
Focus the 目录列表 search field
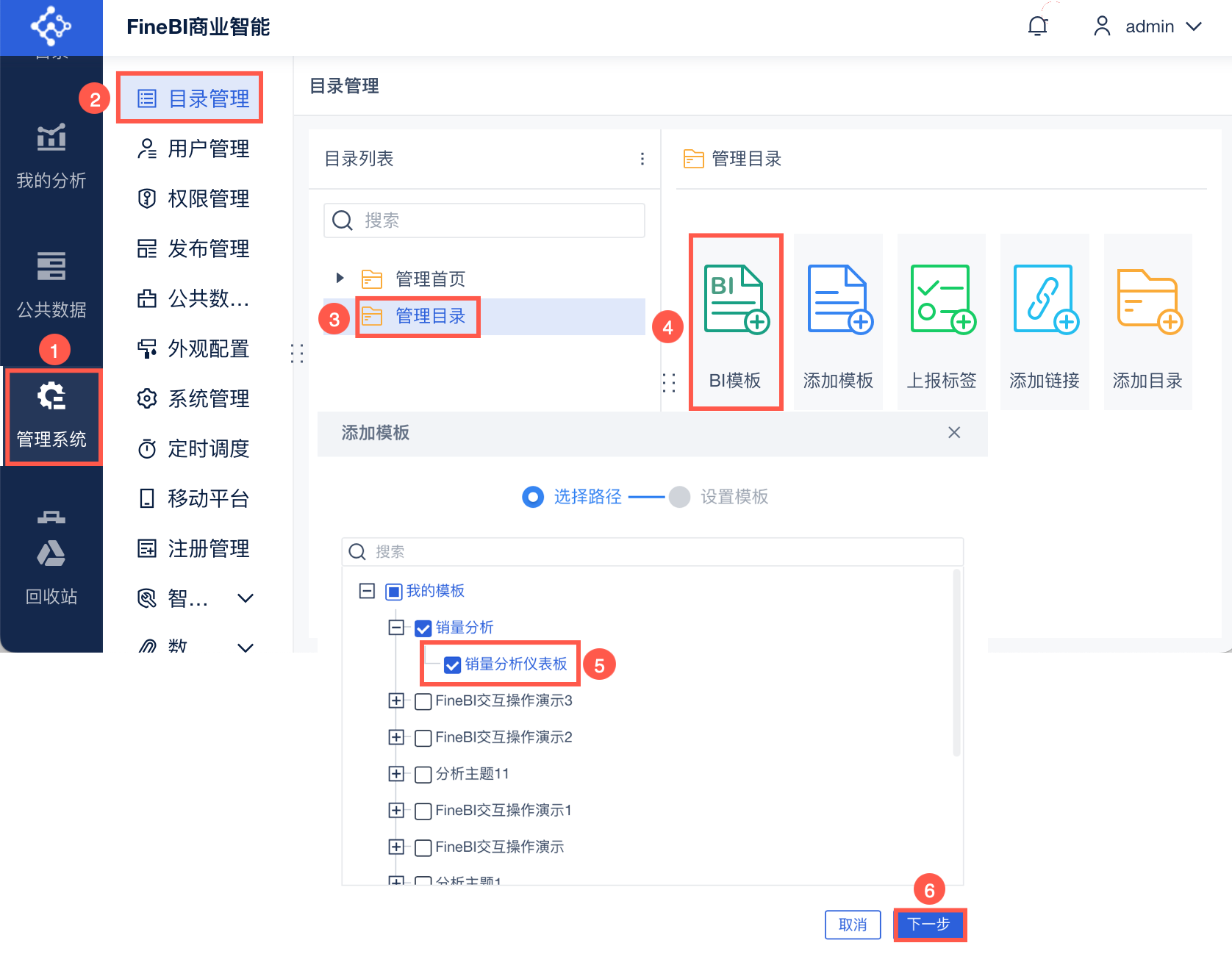[484, 220]
